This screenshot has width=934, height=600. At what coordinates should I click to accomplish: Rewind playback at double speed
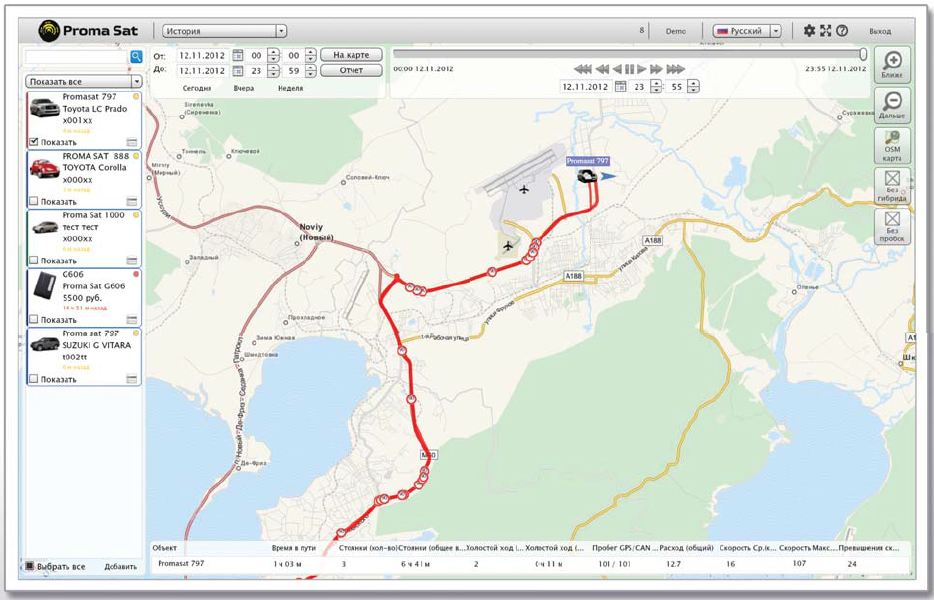click(602, 69)
